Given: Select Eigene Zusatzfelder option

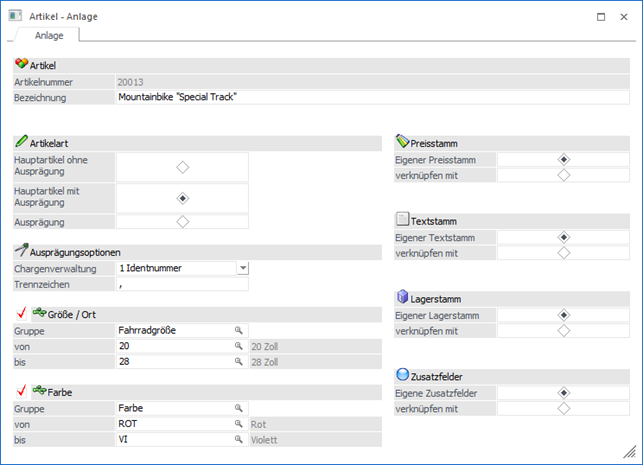Looking at the screenshot, I should coord(563,393).
